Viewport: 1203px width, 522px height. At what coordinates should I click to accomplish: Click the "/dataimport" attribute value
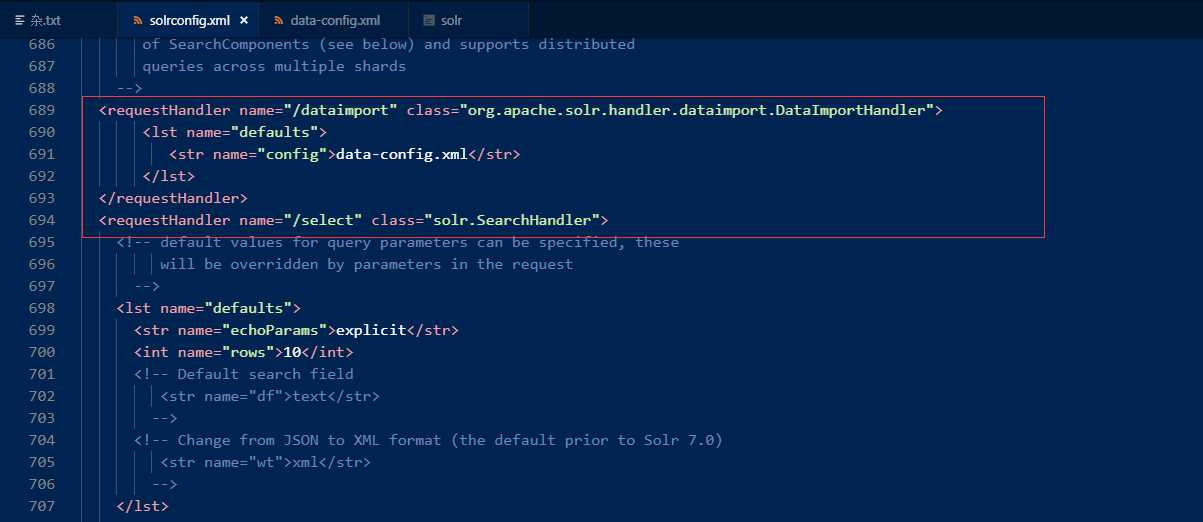(x=345, y=110)
